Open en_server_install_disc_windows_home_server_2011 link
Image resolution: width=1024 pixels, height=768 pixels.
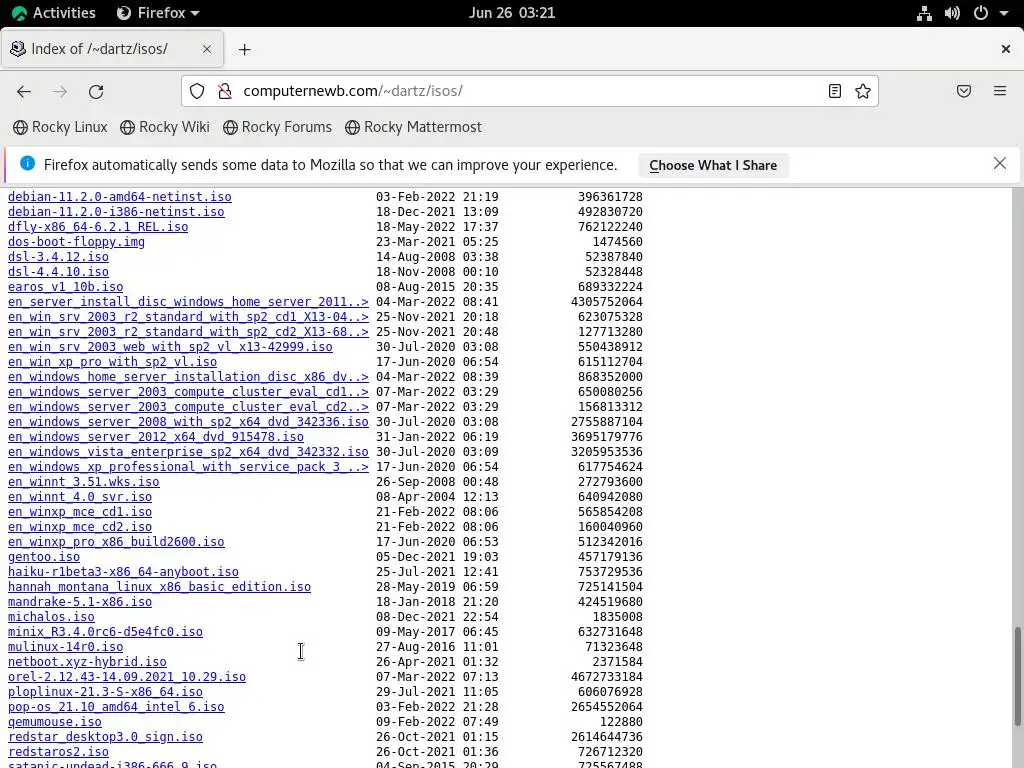tap(188, 302)
